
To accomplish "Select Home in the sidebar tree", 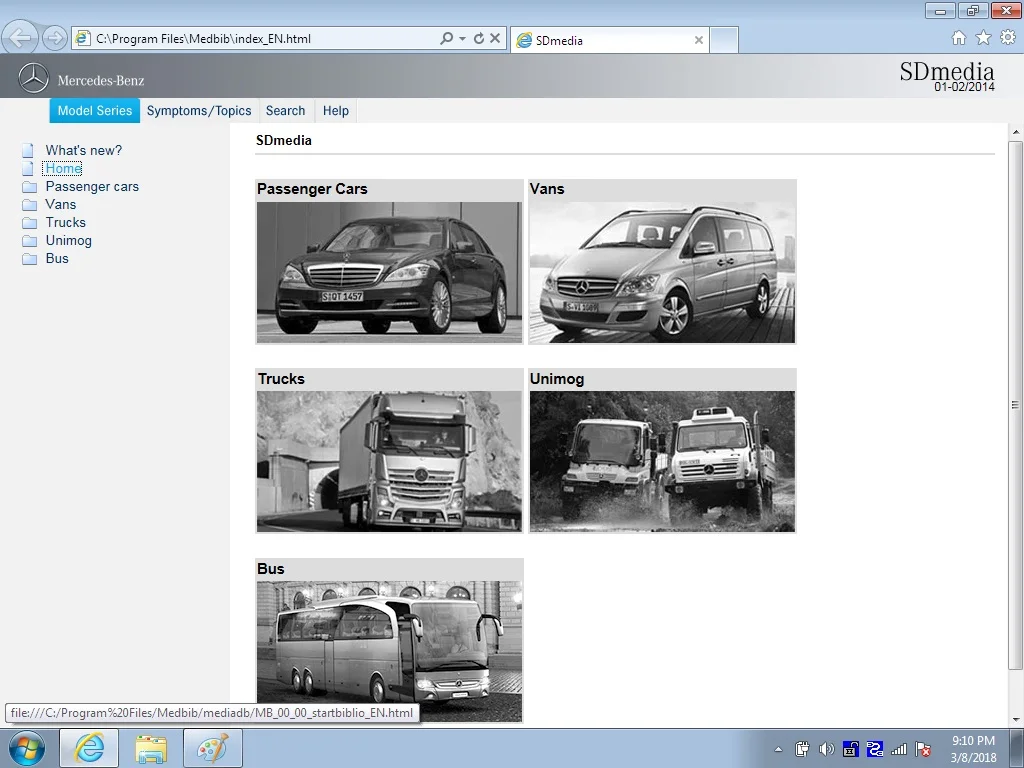I will pyautogui.click(x=63, y=168).
